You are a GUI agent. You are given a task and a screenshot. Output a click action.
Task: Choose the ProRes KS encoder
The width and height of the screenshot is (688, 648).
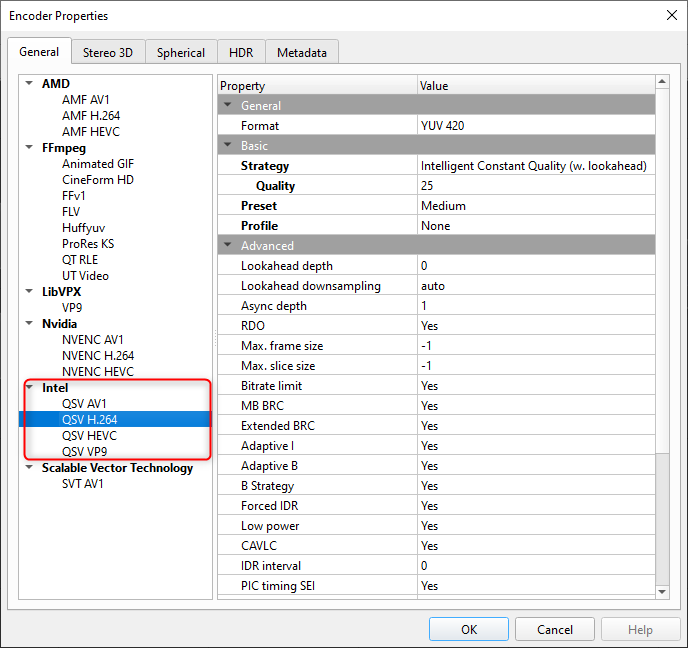pos(89,244)
